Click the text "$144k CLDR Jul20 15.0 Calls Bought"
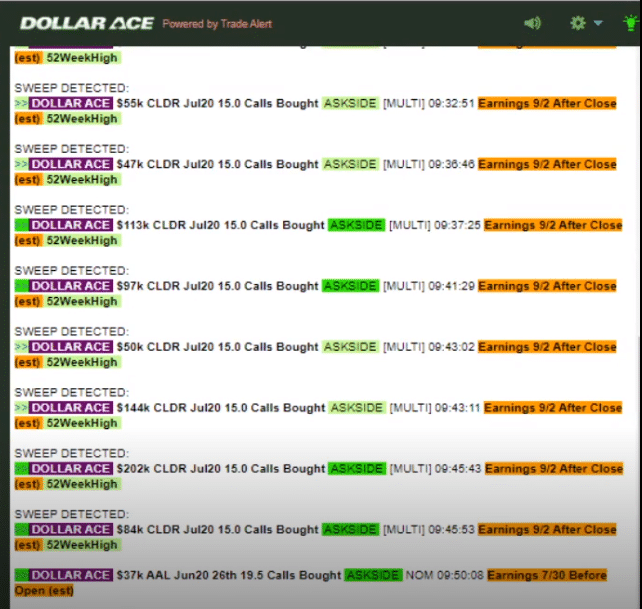This screenshot has height=609, width=642. tap(221, 408)
